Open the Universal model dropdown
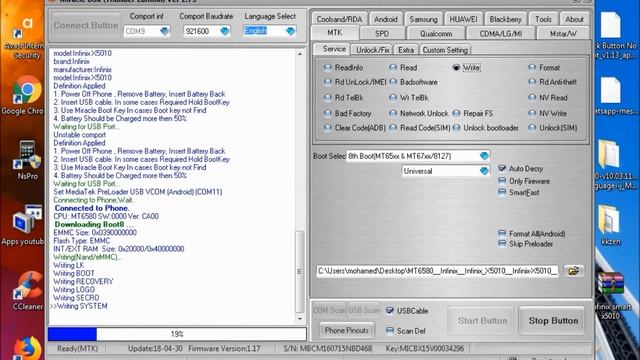Screen dimensions: 640x360 484,171
